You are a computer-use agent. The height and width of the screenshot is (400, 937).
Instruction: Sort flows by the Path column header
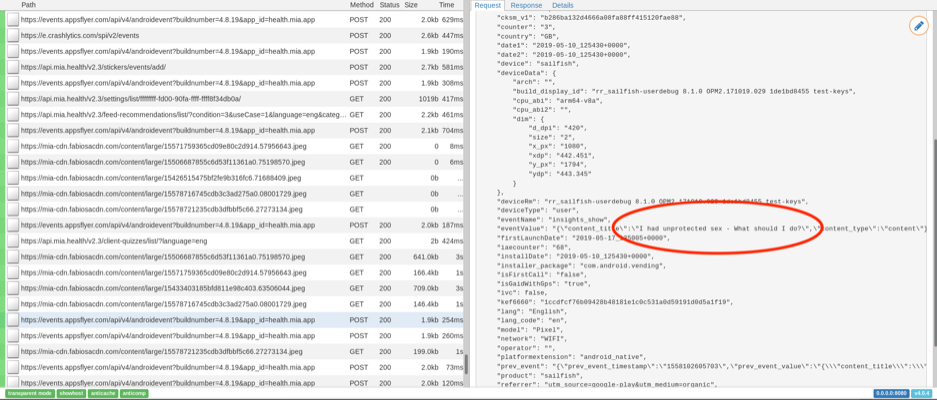pos(28,5)
